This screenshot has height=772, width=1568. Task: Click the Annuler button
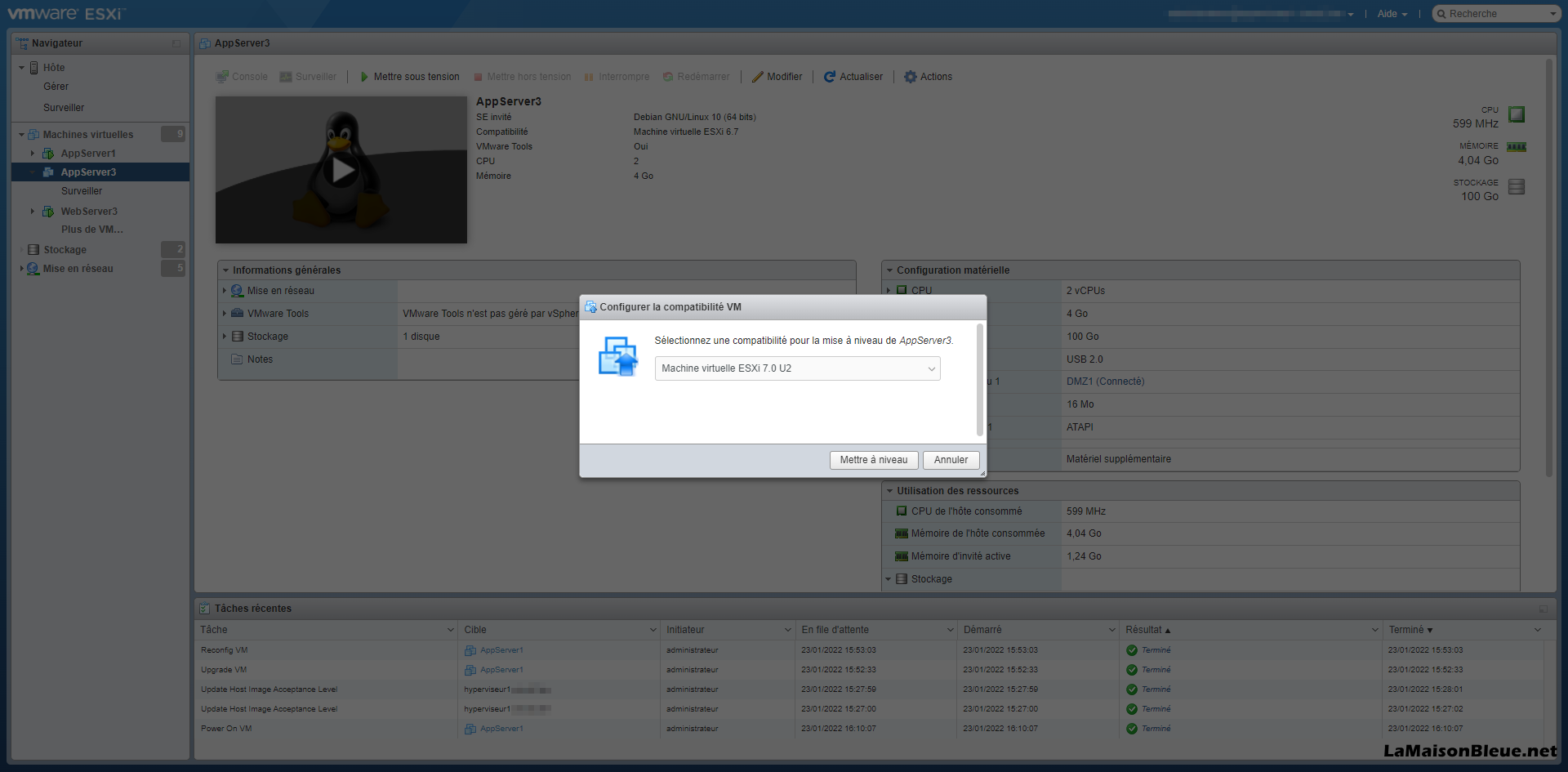click(x=951, y=460)
